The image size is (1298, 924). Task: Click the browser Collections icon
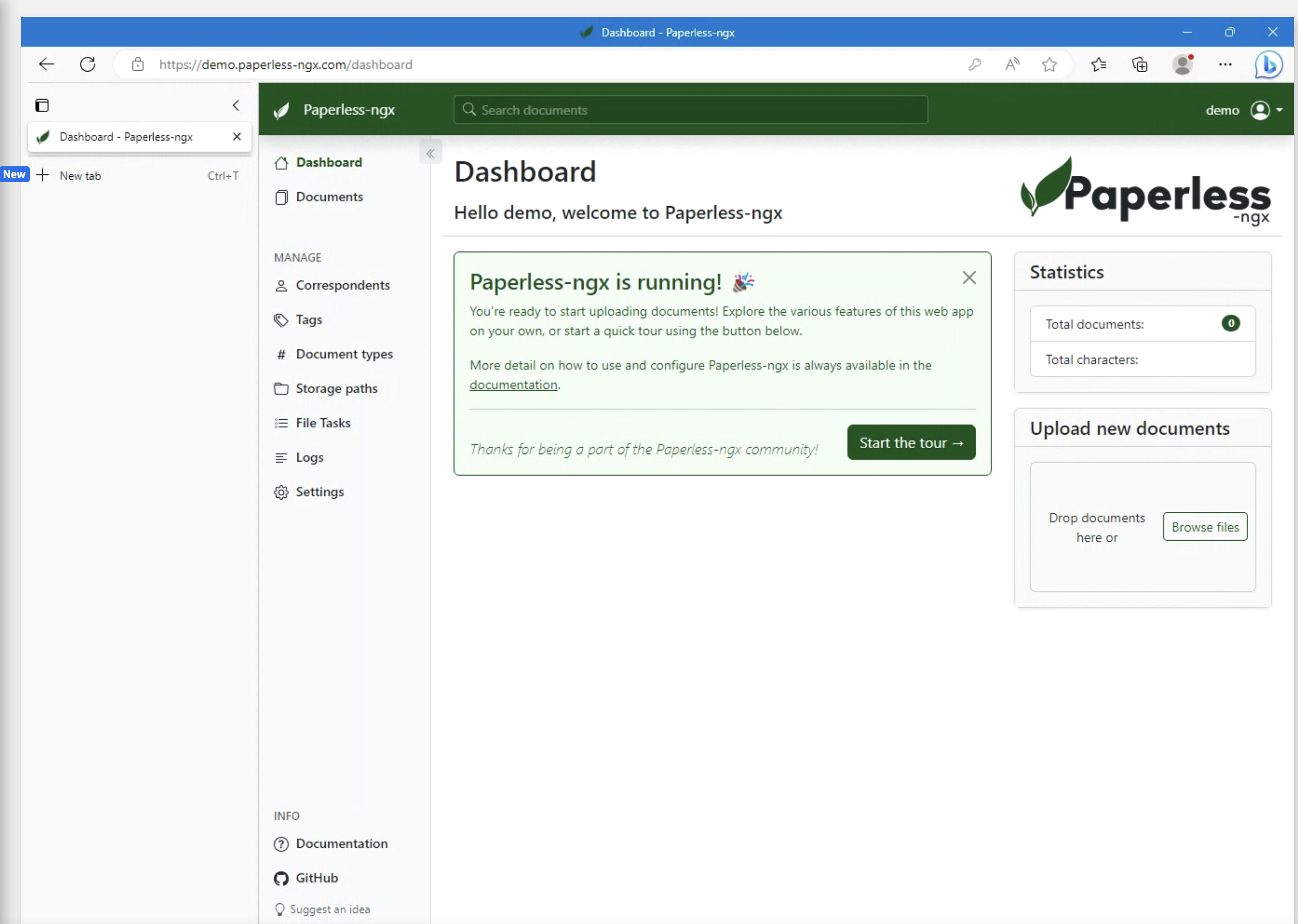coord(1139,64)
